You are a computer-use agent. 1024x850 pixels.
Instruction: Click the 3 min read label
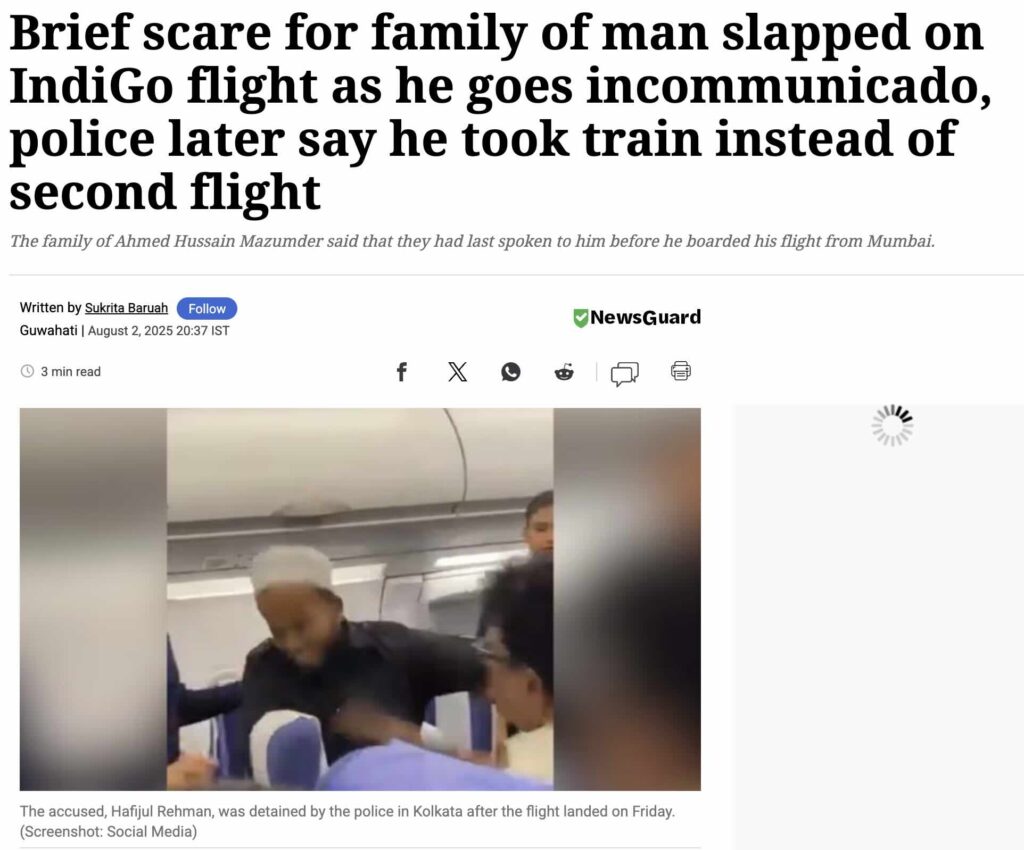[71, 371]
